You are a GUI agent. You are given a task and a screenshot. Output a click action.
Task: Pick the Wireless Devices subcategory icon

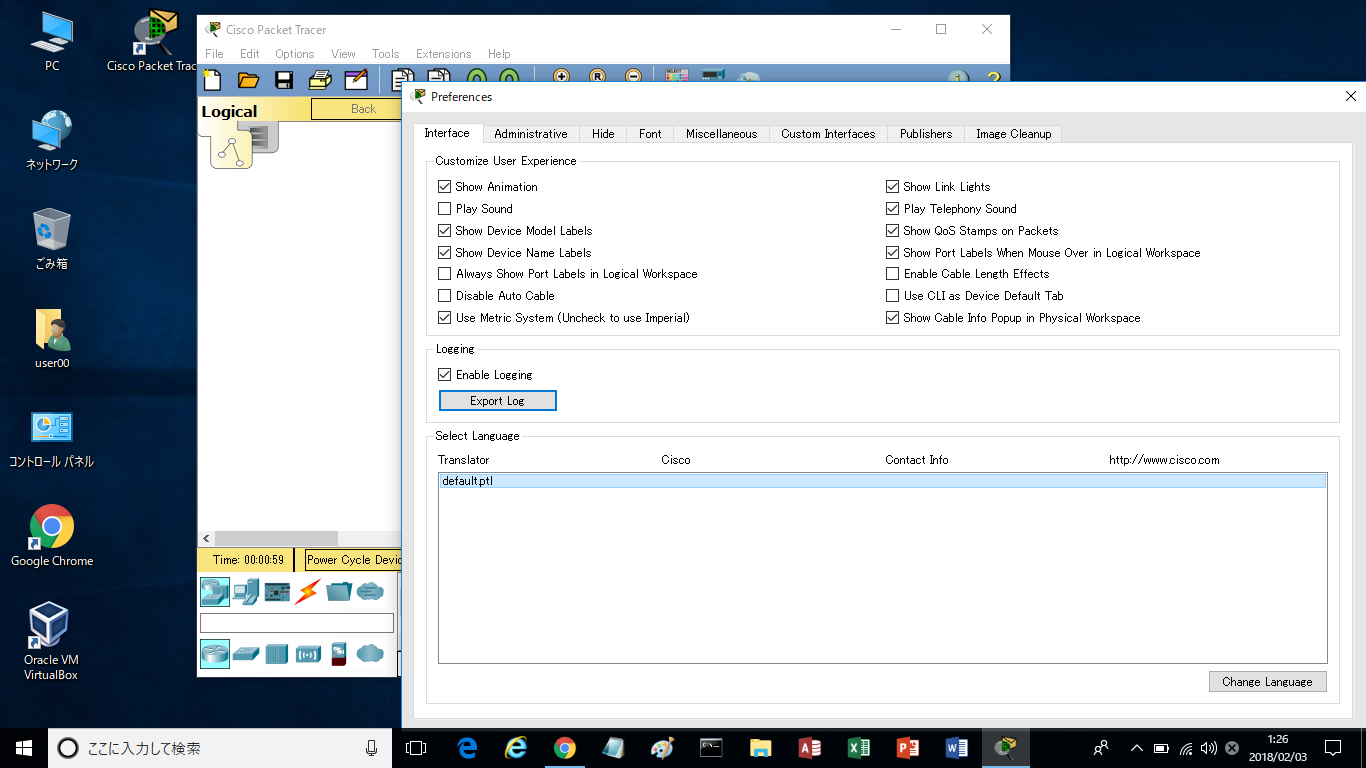[308, 654]
